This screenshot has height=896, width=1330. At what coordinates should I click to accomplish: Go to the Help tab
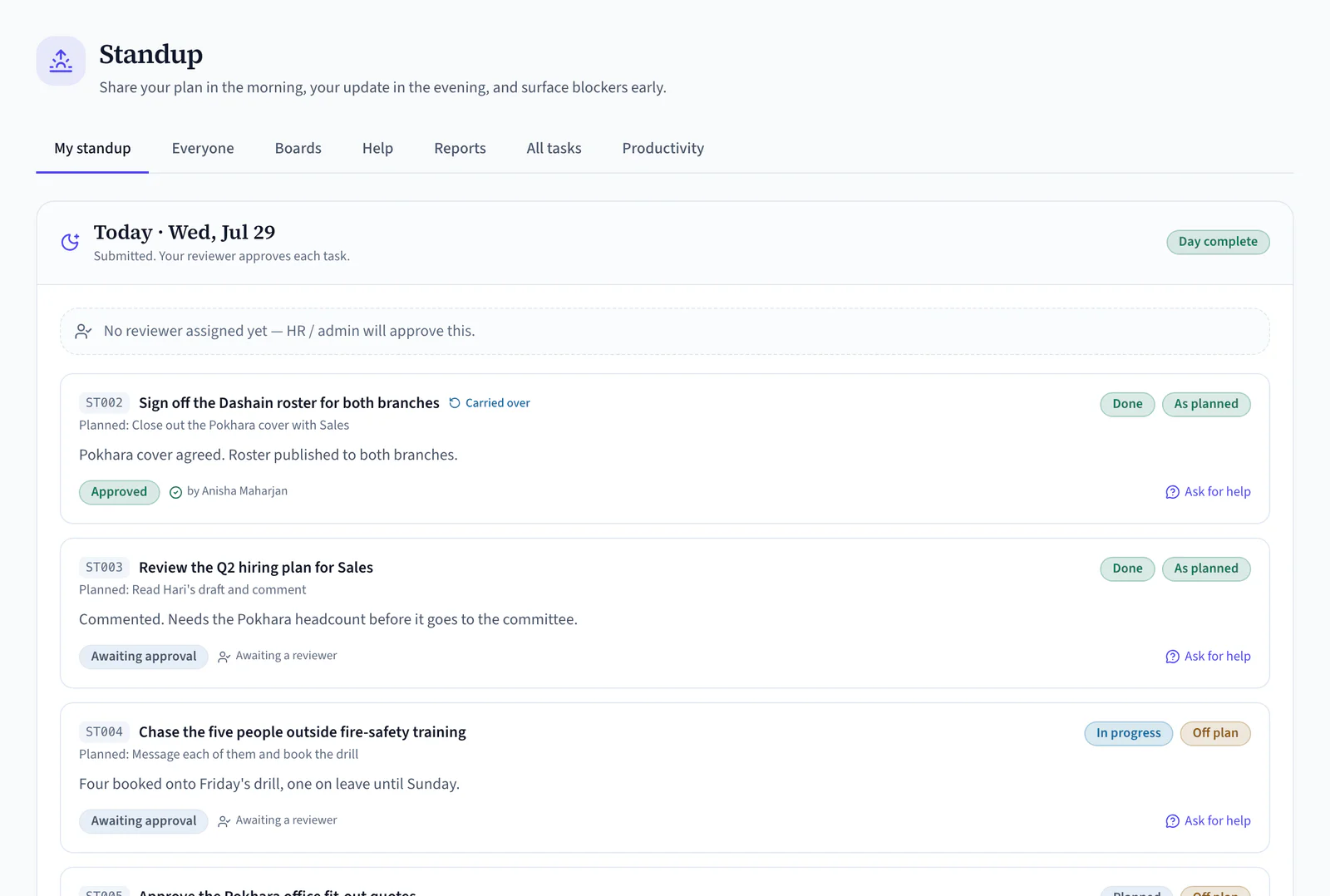point(377,148)
